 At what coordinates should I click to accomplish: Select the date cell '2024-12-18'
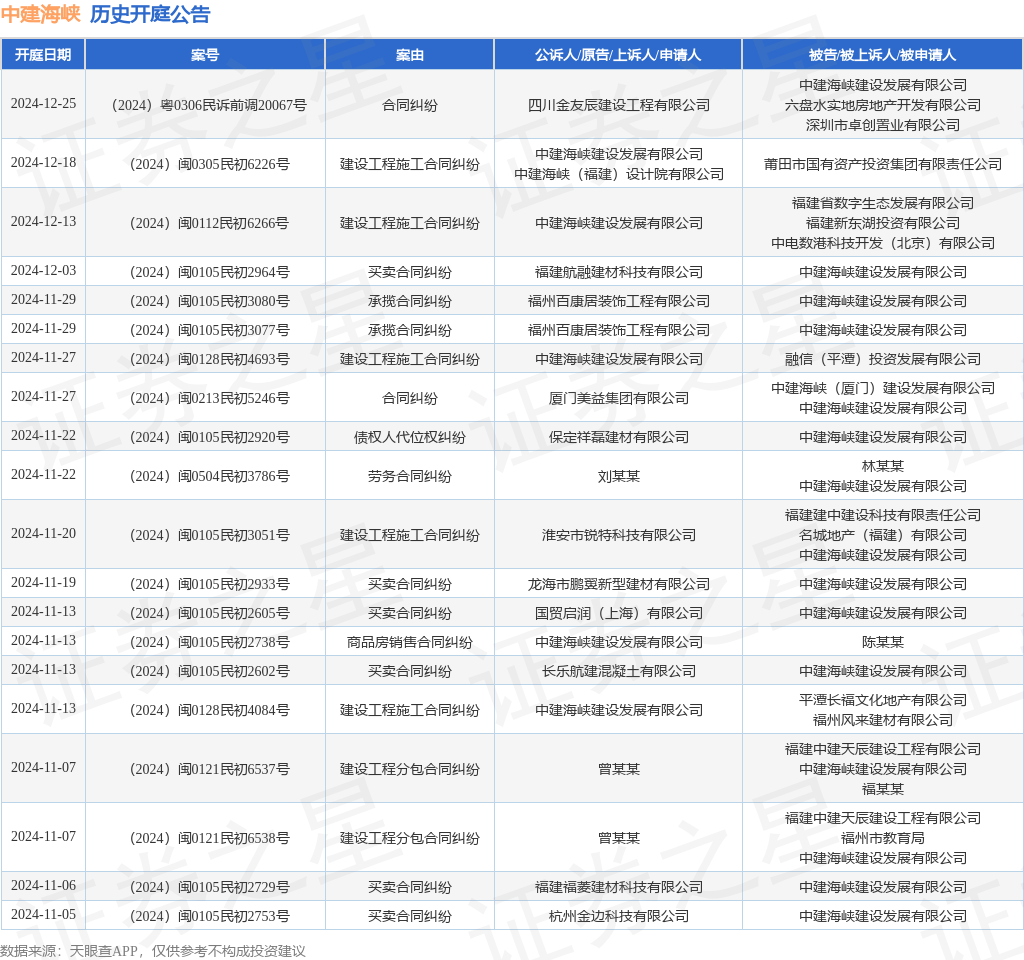coord(43,163)
